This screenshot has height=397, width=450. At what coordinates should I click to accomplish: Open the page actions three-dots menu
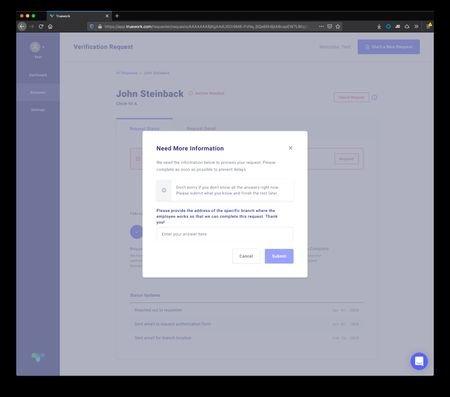click(x=321, y=26)
